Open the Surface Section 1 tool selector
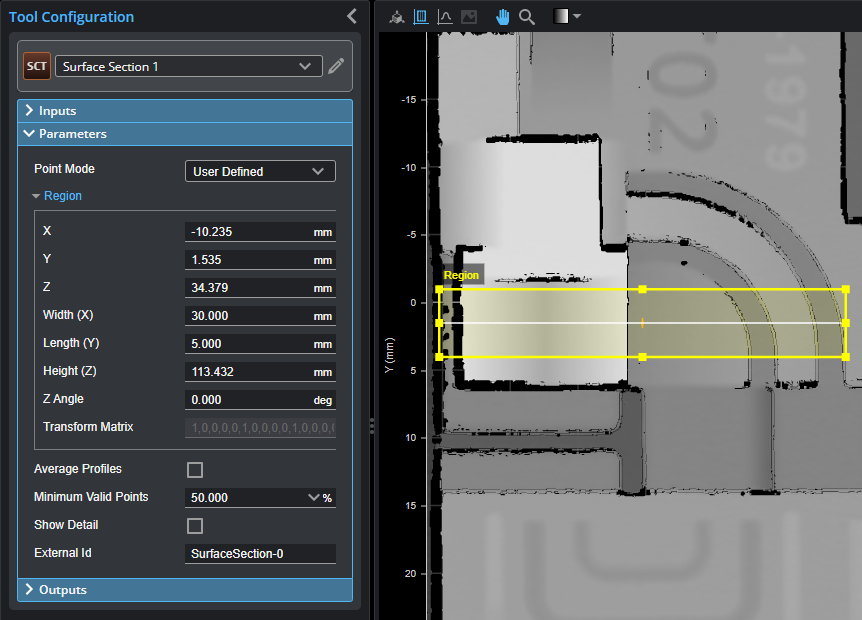862x620 pixels. tap(188, 67)
